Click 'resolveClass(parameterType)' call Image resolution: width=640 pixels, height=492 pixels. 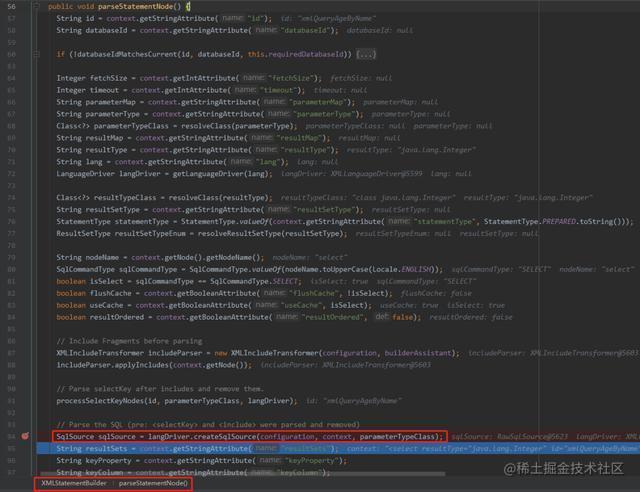click(239, 126)
